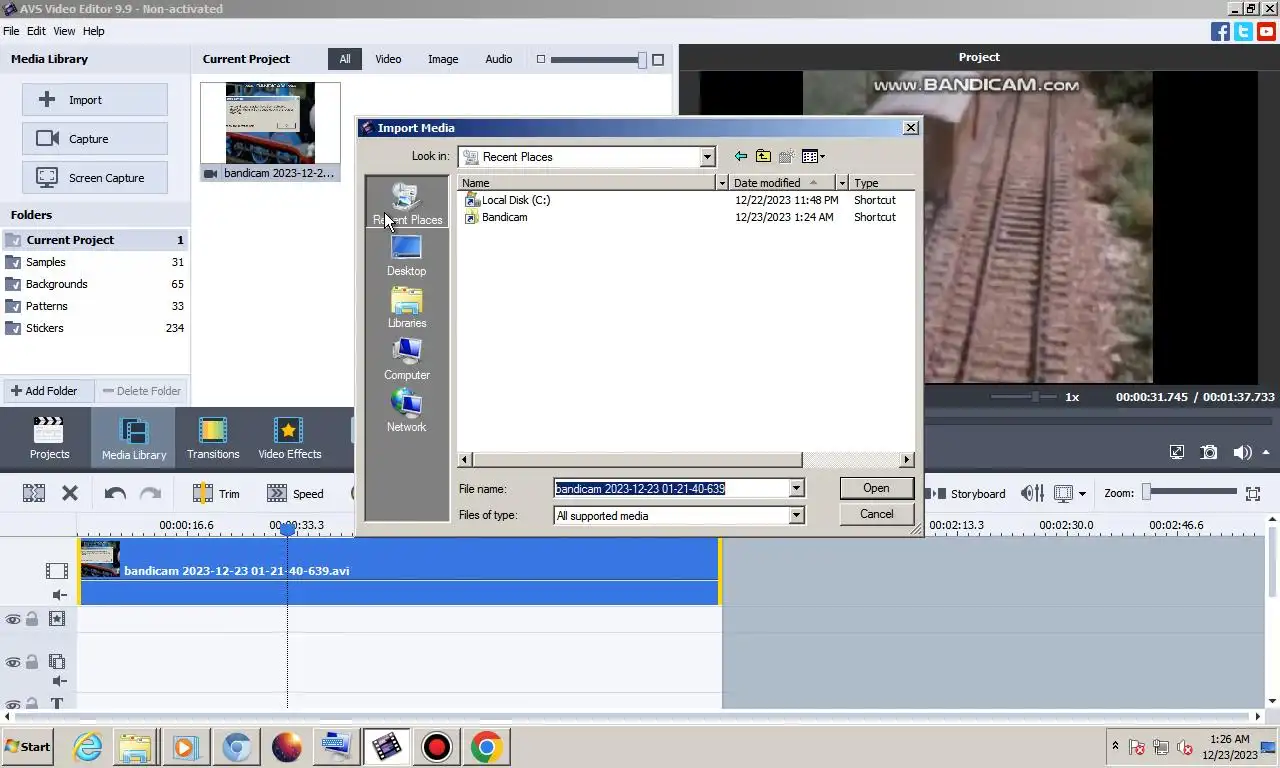
Task: Click the YouTube icon
Action: coord(1266,31)
